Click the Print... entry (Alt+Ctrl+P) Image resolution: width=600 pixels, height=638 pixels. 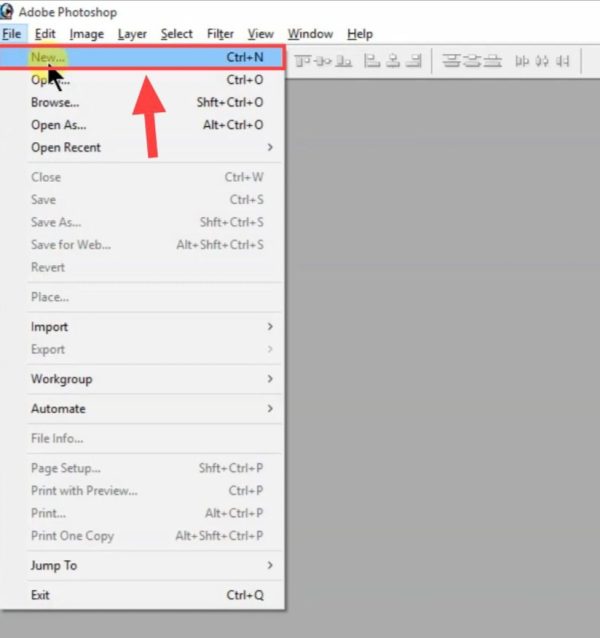coord(141,513)
